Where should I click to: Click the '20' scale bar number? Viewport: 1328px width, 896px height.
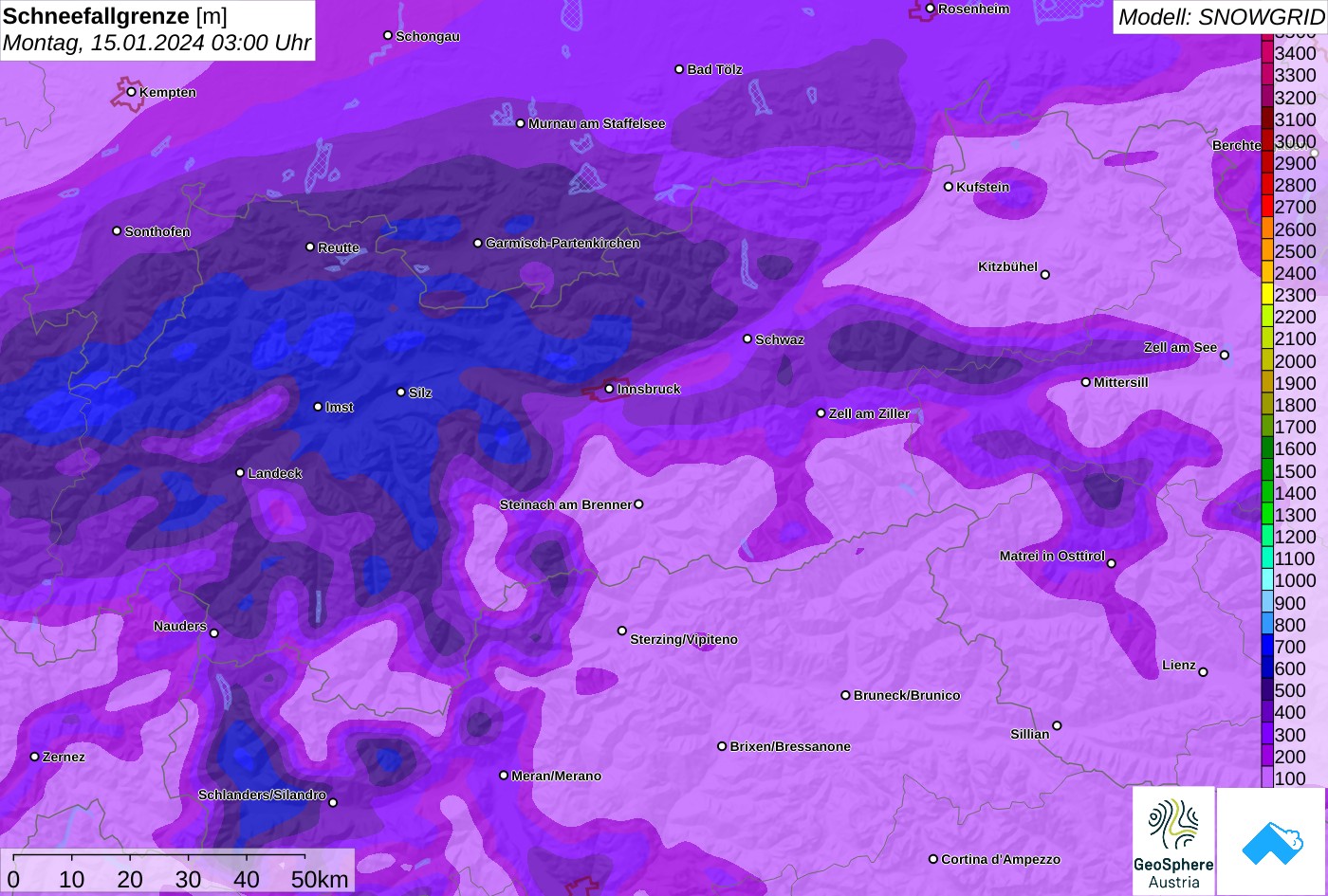[x=130, y=879]
